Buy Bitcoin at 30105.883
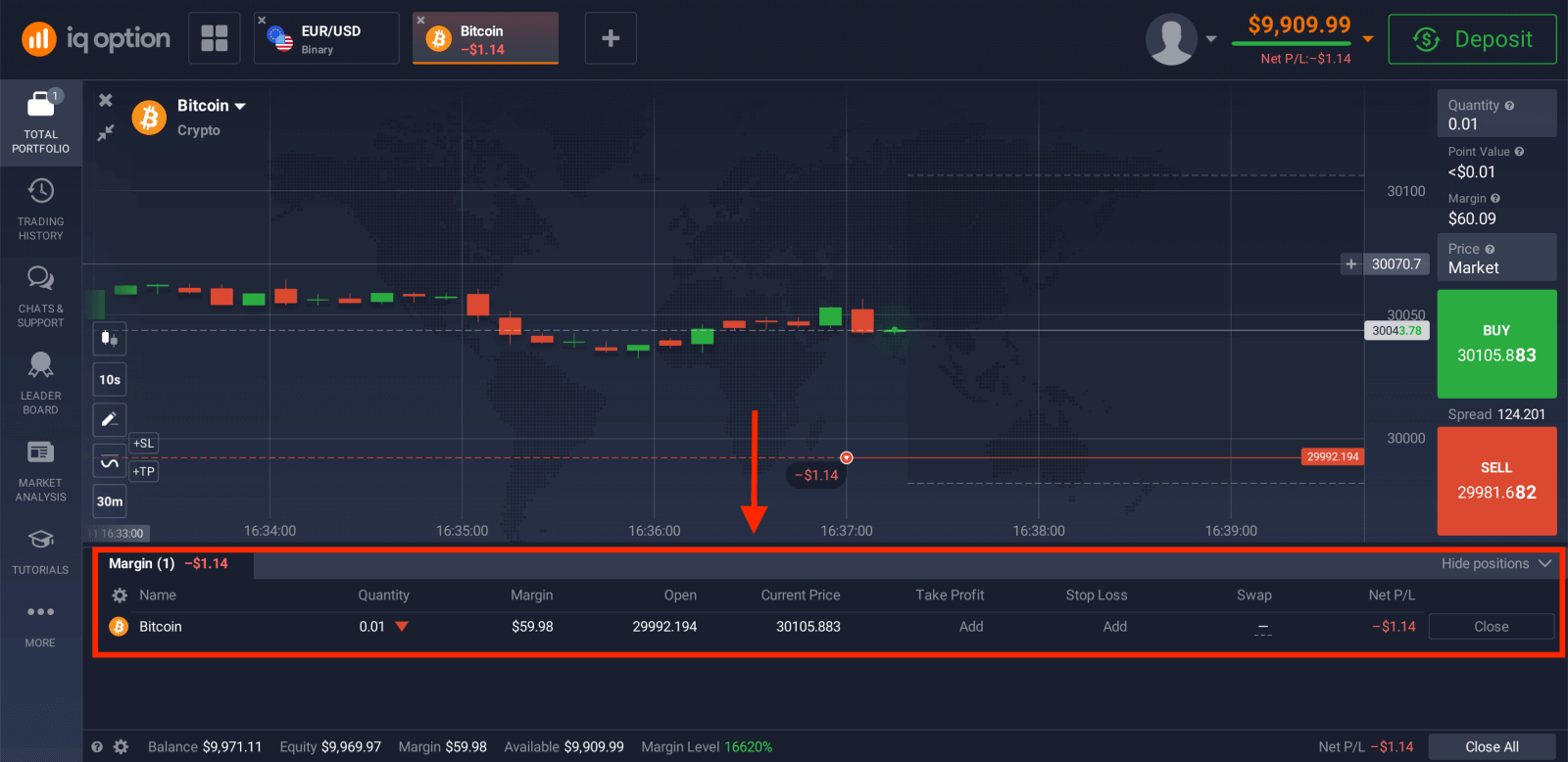The image size is (1568, 762). pyautogui.click(x=1496, y=344)
